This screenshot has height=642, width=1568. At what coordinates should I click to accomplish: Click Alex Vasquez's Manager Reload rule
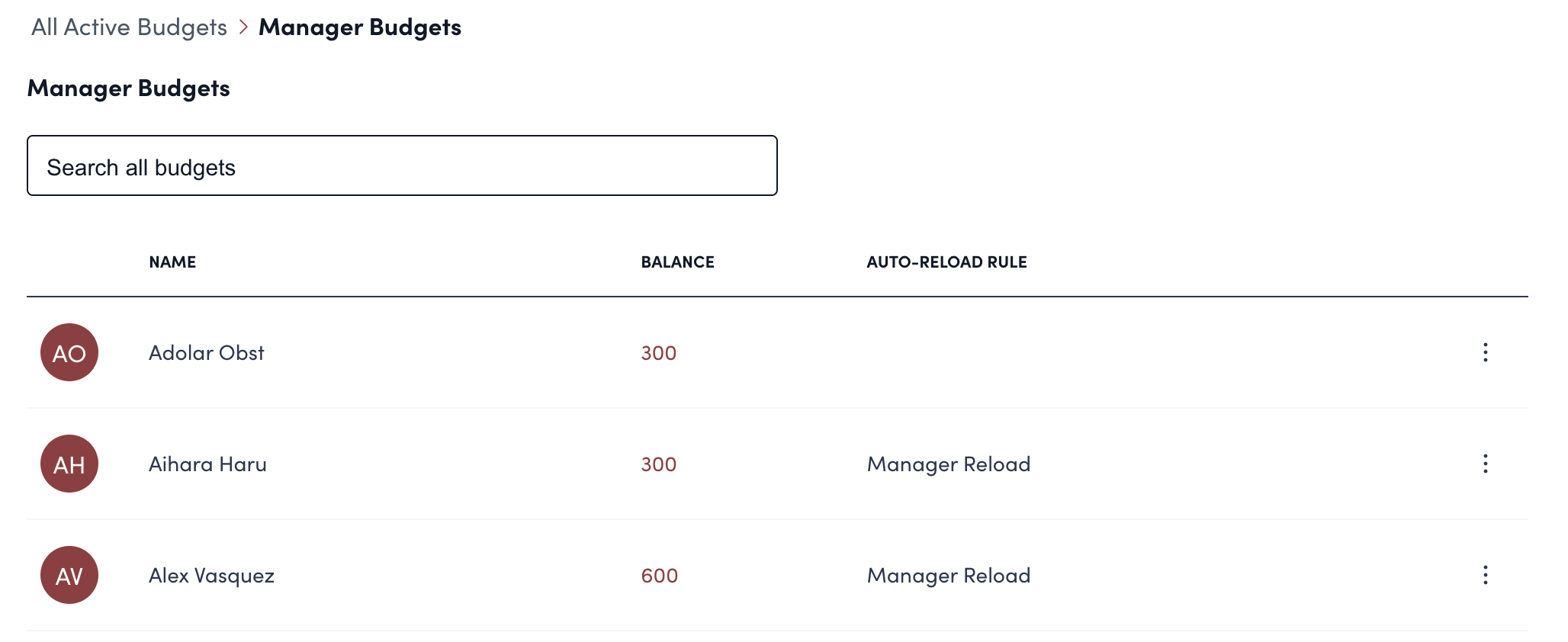949,576
